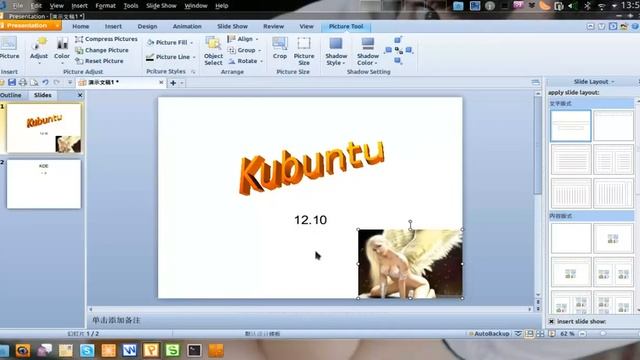Select slide 1 thumbnail
The height and width of the screenshot is (360, 640).
coord(44,128)
